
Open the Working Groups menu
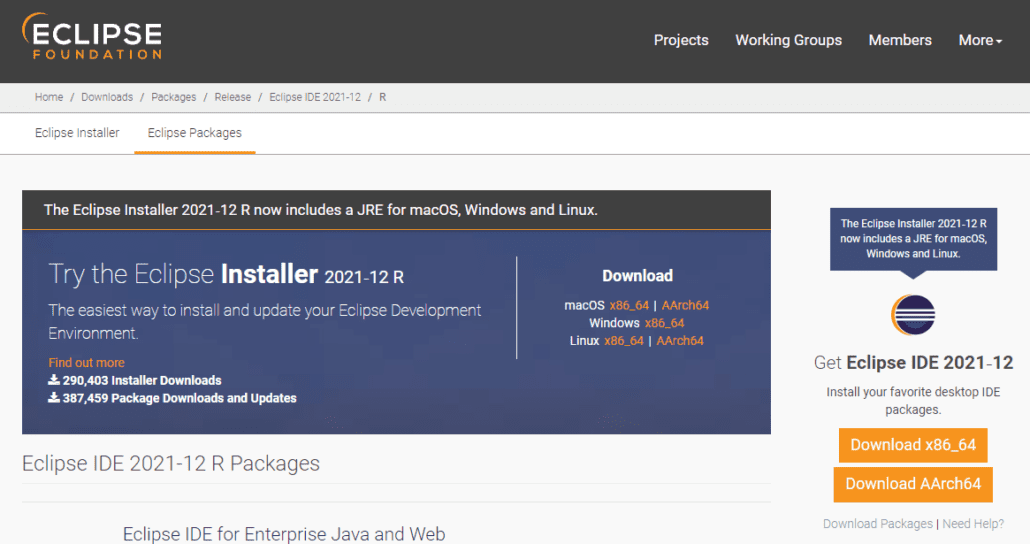coord(788,40)
